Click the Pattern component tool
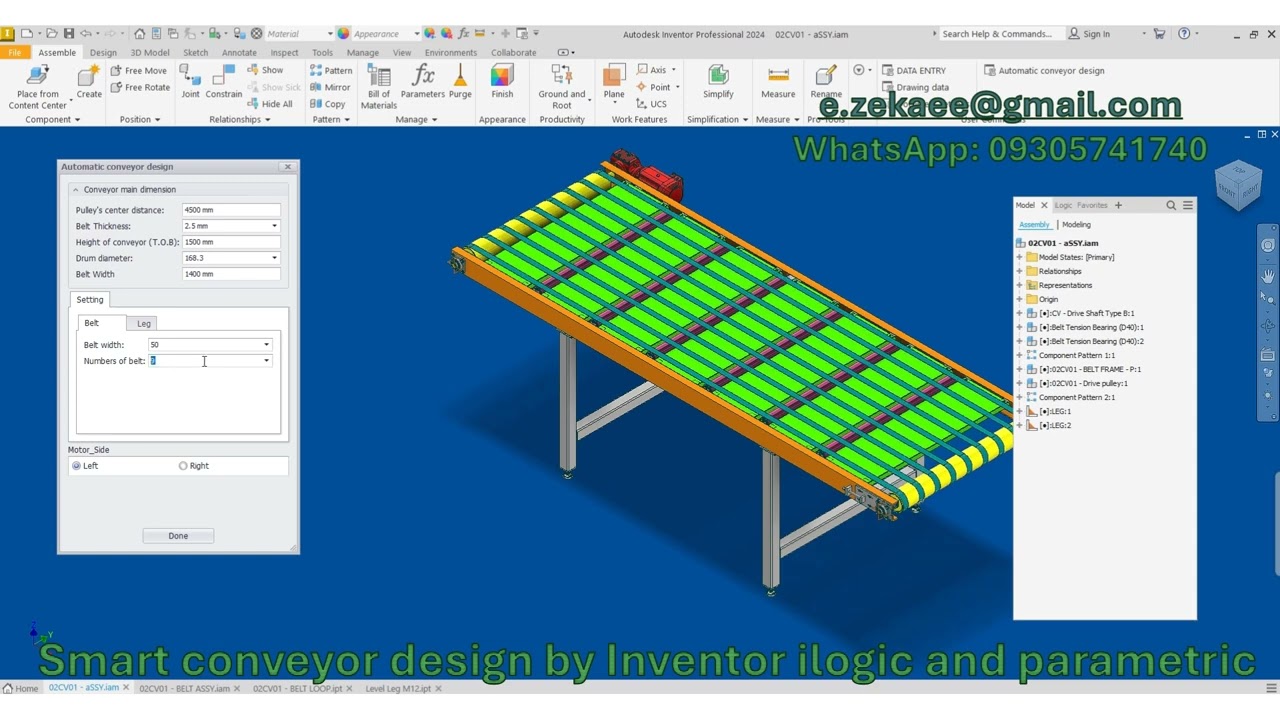The height and width of the screenshot is (720, 1280). 331,71
